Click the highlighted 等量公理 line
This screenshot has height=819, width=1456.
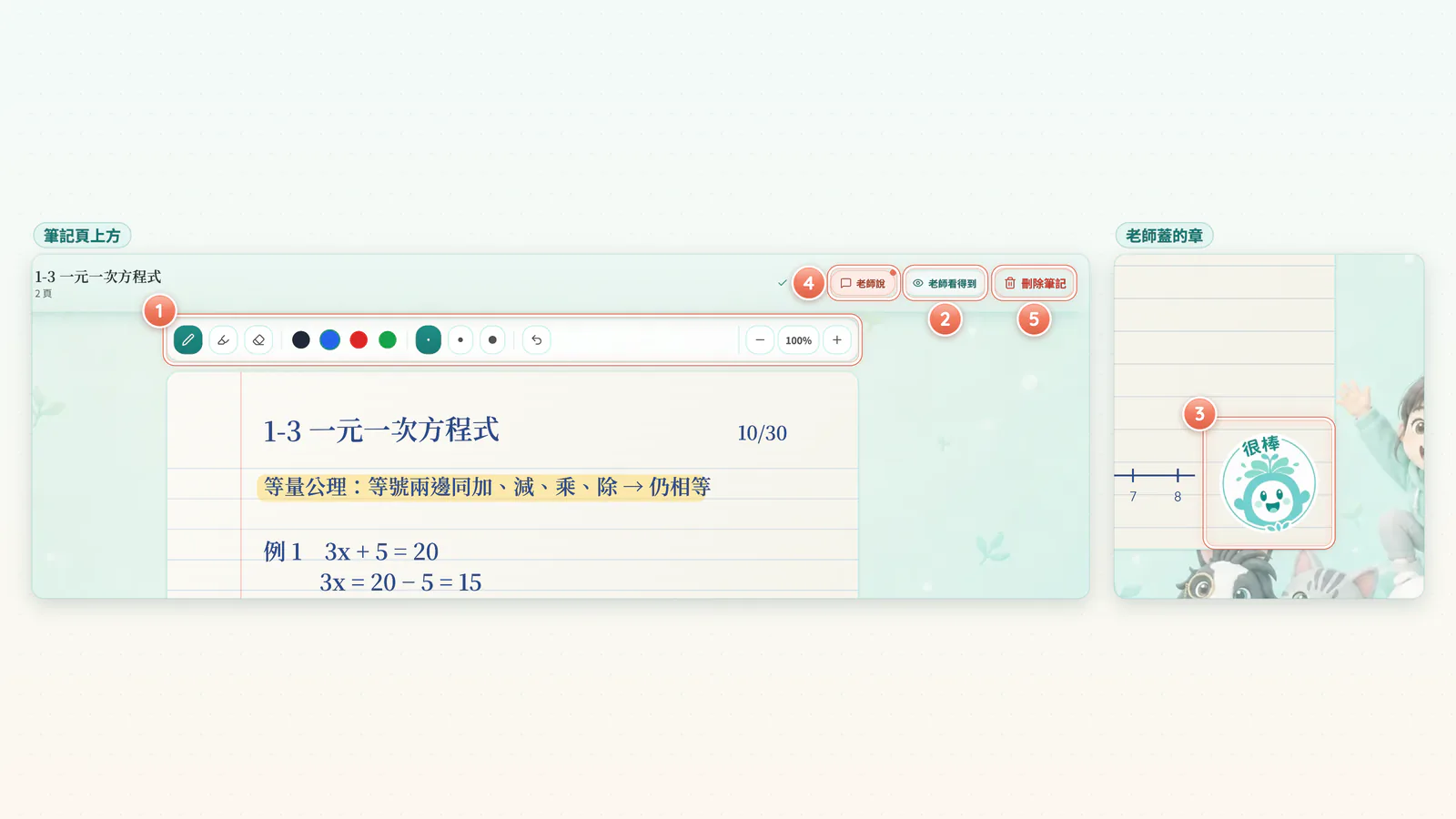(x=487, y=487)
